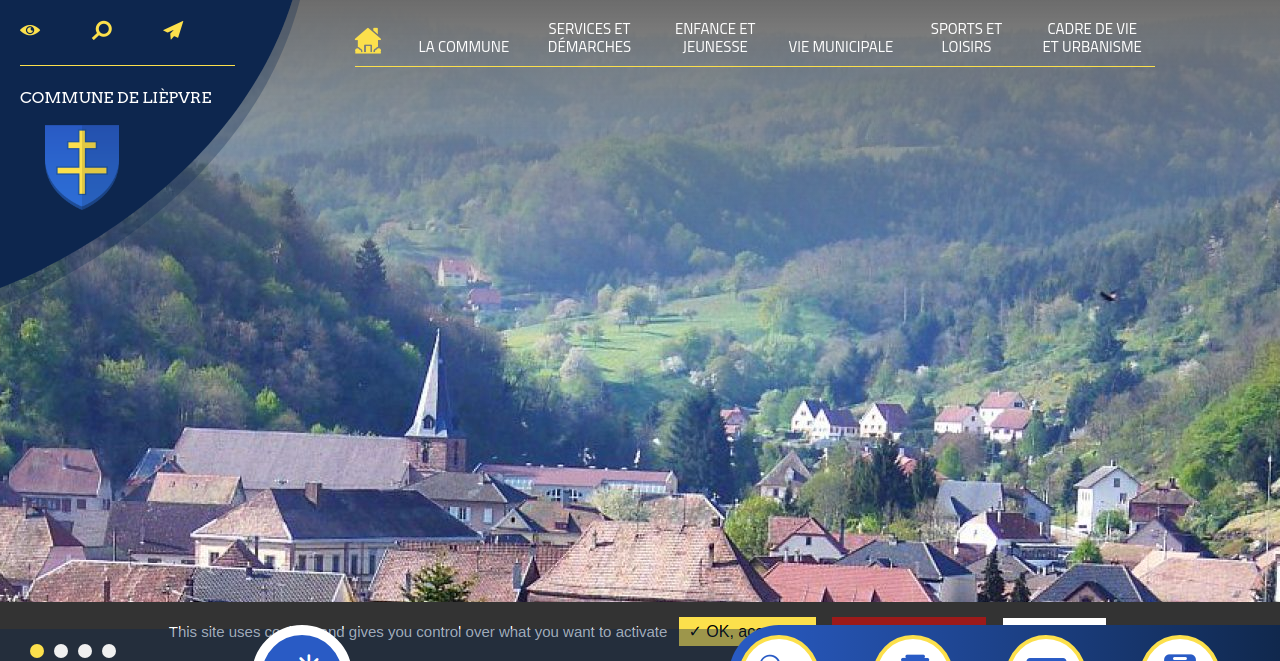Select the second slideshow dot

tap(61, 651)
